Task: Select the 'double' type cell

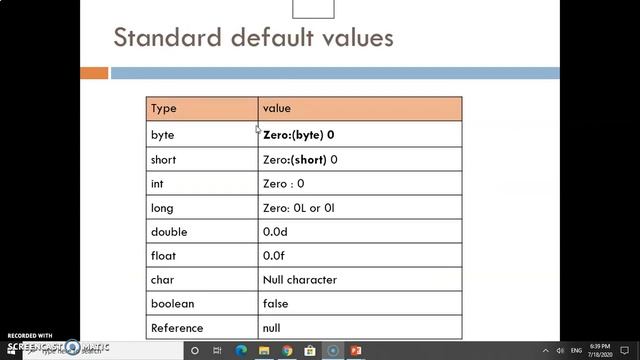Action: tap(202, 231)
